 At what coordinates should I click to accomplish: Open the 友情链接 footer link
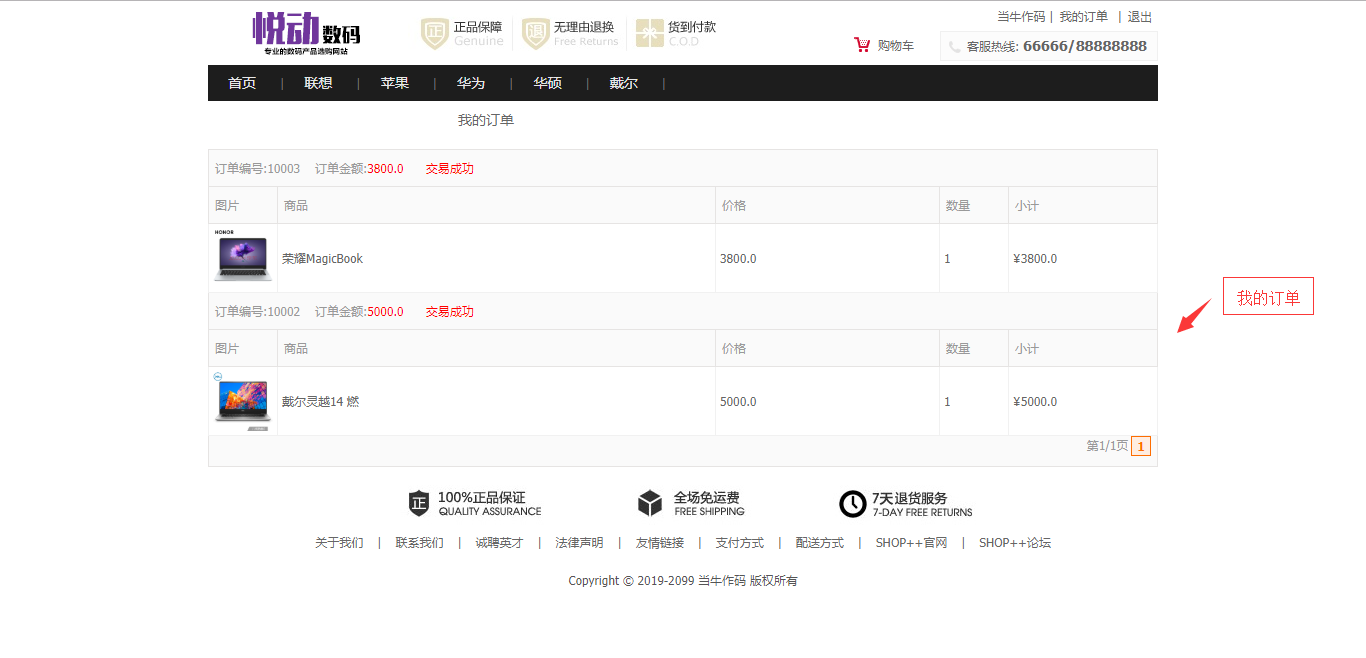coord(660,543)
